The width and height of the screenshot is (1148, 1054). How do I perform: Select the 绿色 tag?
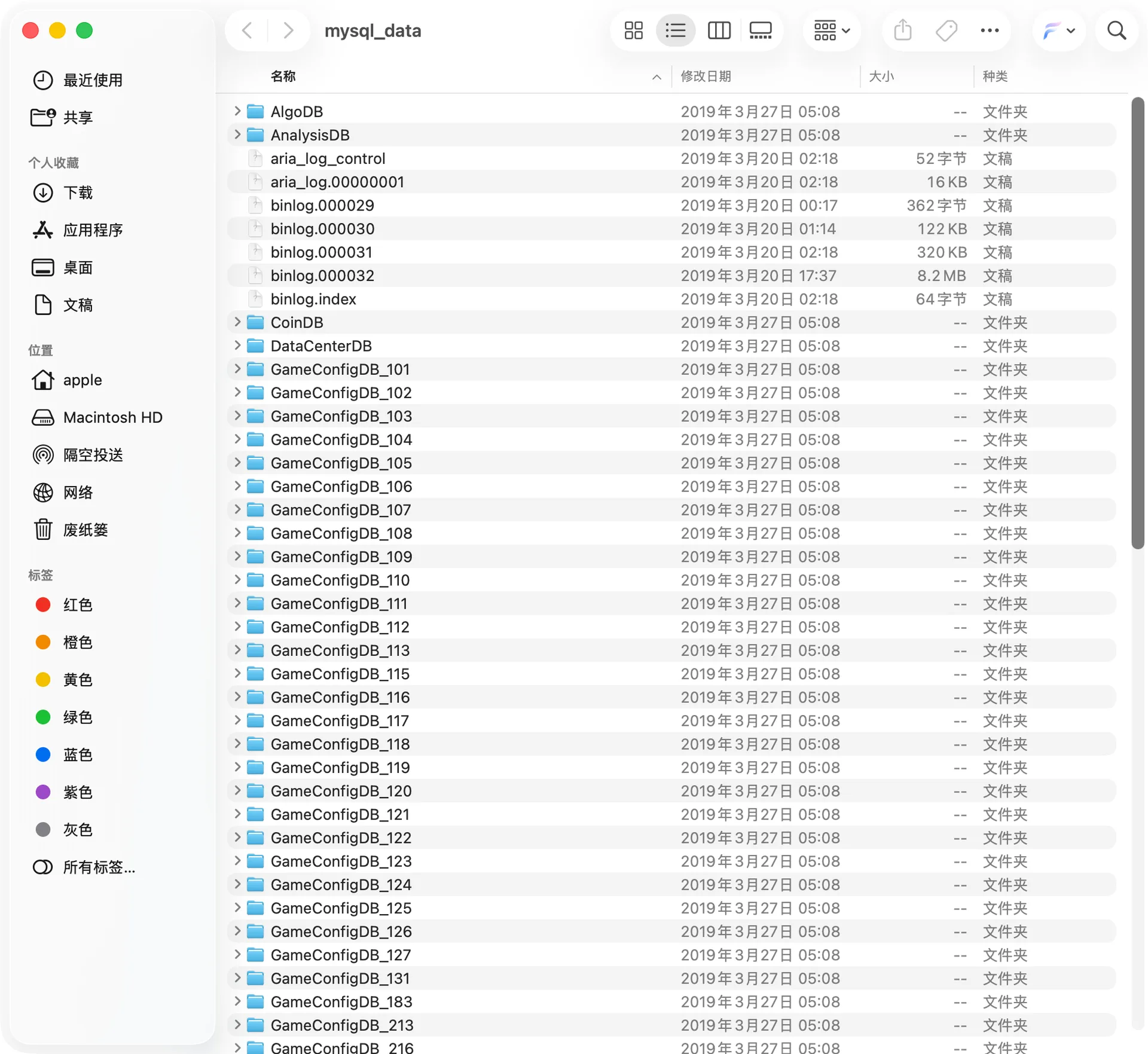pyautogui.click(x=64, y=717)
